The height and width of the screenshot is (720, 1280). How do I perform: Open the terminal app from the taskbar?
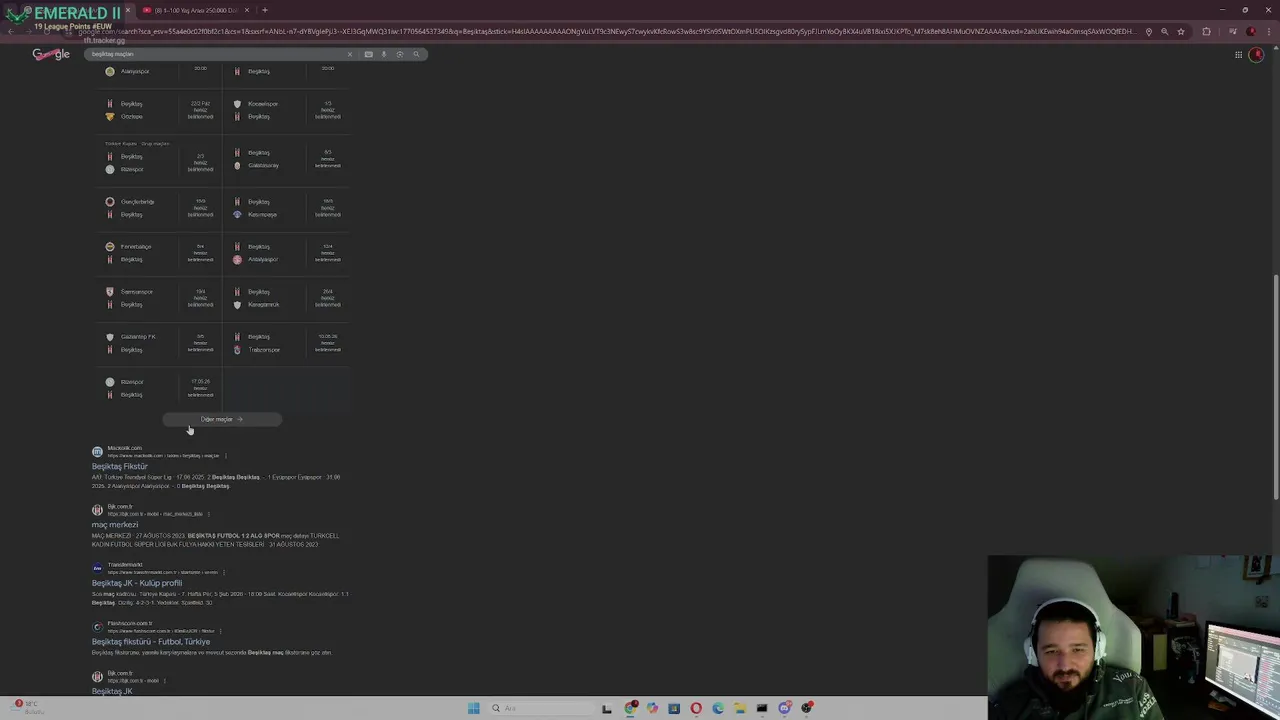pyautogui.click(x=762, y=708)
